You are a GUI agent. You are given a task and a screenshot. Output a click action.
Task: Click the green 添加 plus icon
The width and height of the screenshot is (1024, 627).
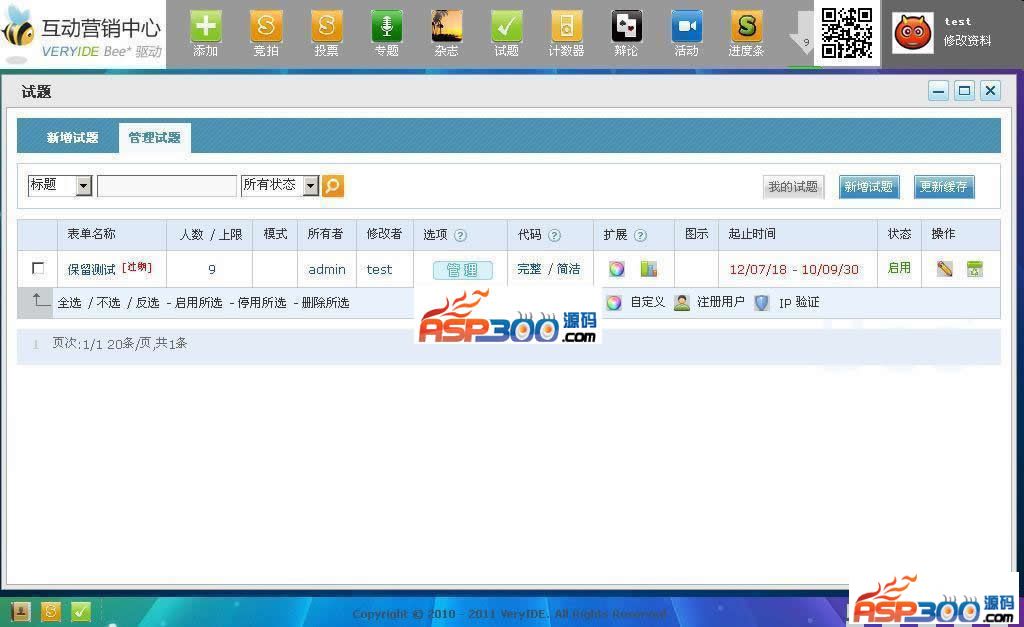point(205,27)
